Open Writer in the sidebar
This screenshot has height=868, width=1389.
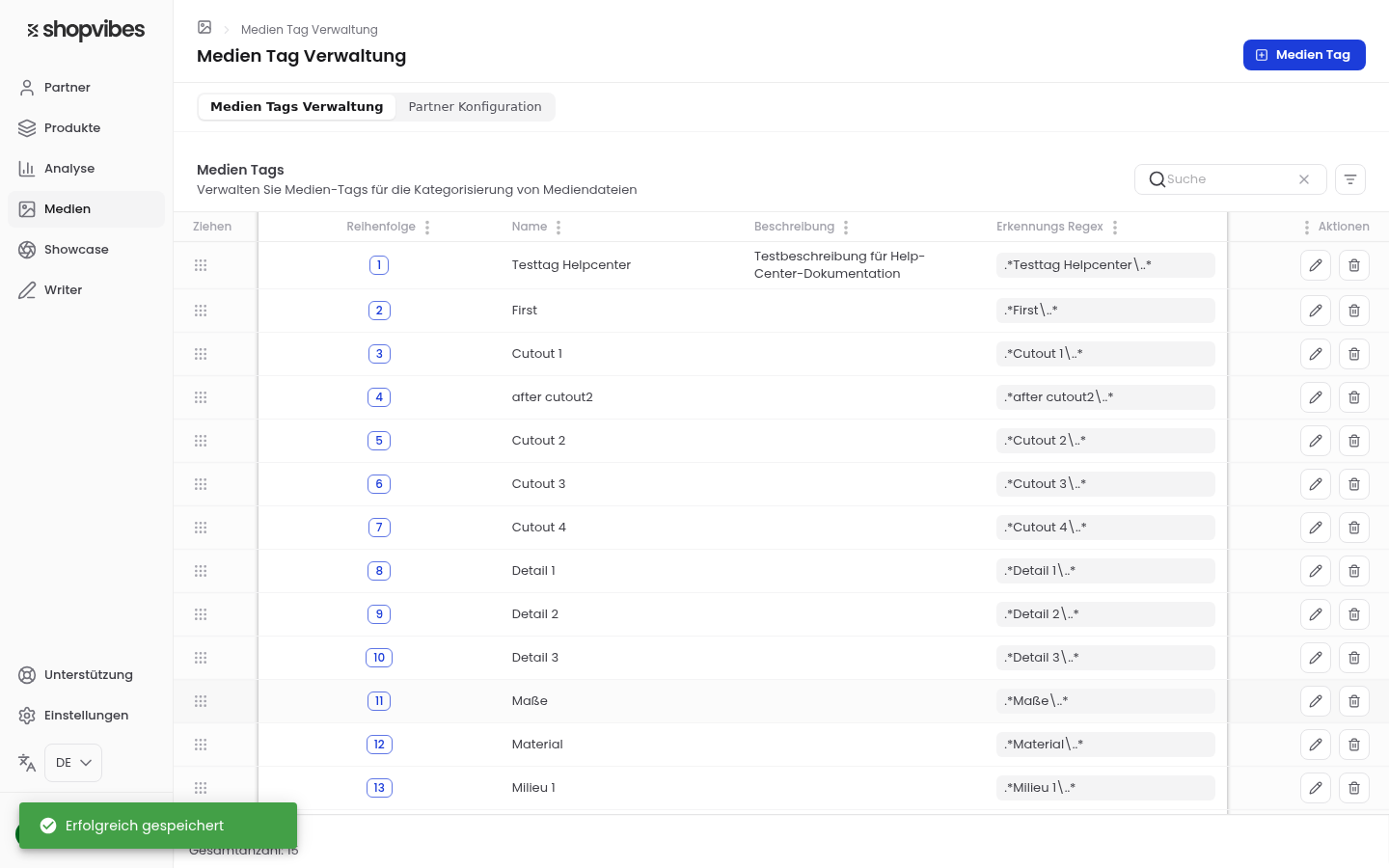coord(86,290)
